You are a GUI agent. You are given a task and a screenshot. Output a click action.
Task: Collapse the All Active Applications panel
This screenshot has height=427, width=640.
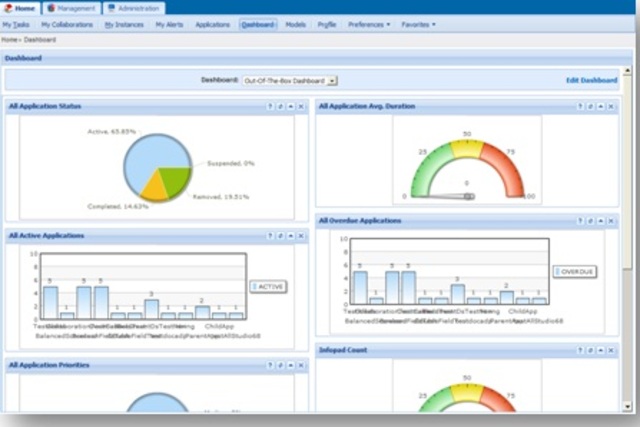[291, 236]
